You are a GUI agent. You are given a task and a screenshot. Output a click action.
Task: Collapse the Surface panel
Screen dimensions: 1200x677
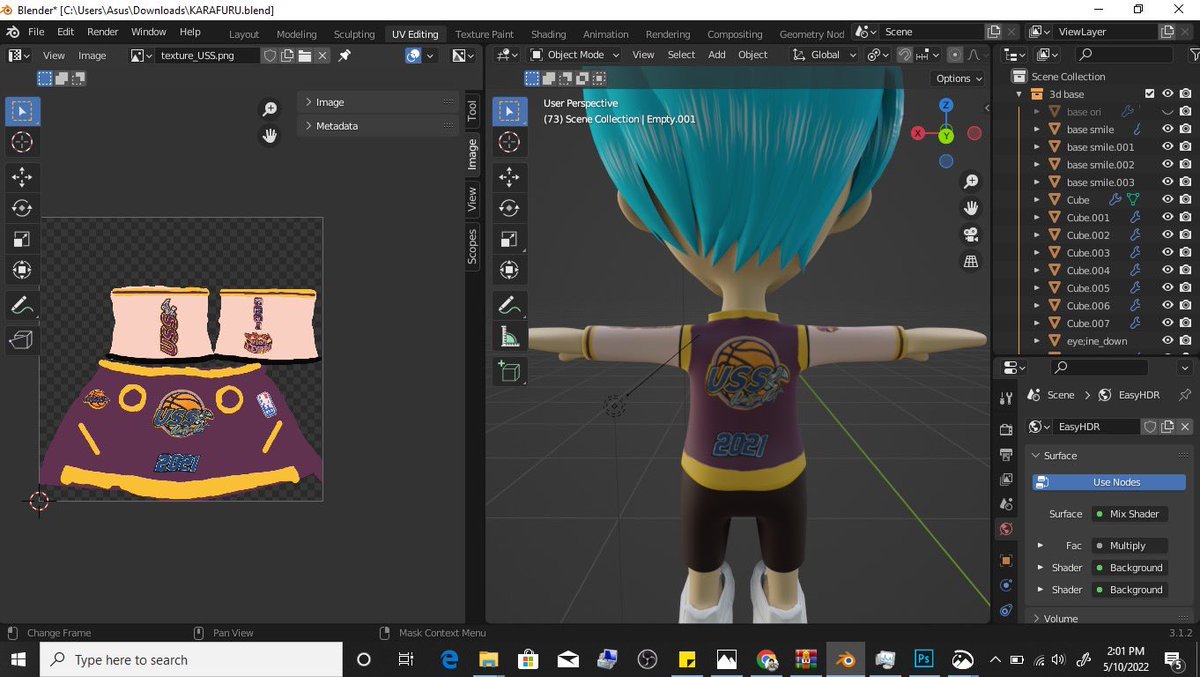coord(1108,455)
